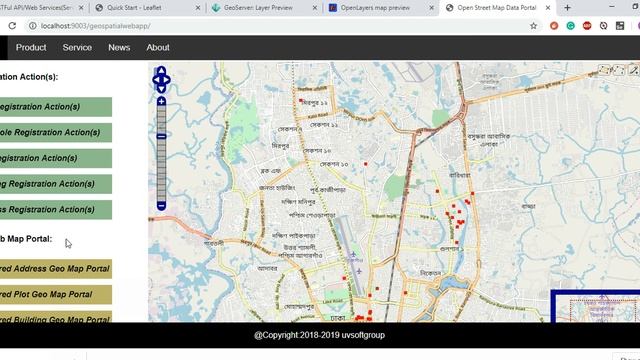The height and width of the screenshot is (360, 640).
Task: Open Plot Geo Map Portal
Action: pyautogui.click(x=56, y=294)
